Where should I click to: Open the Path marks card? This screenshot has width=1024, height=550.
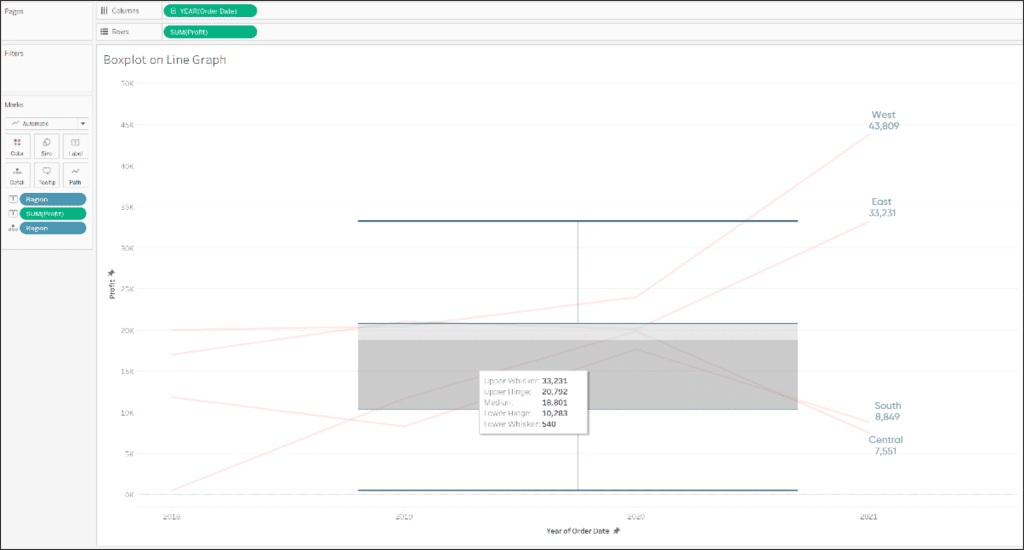76,175
